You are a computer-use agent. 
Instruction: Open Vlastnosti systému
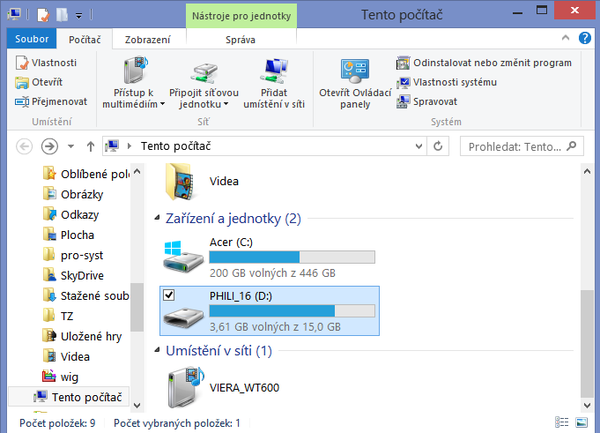[x=446, y=82]
